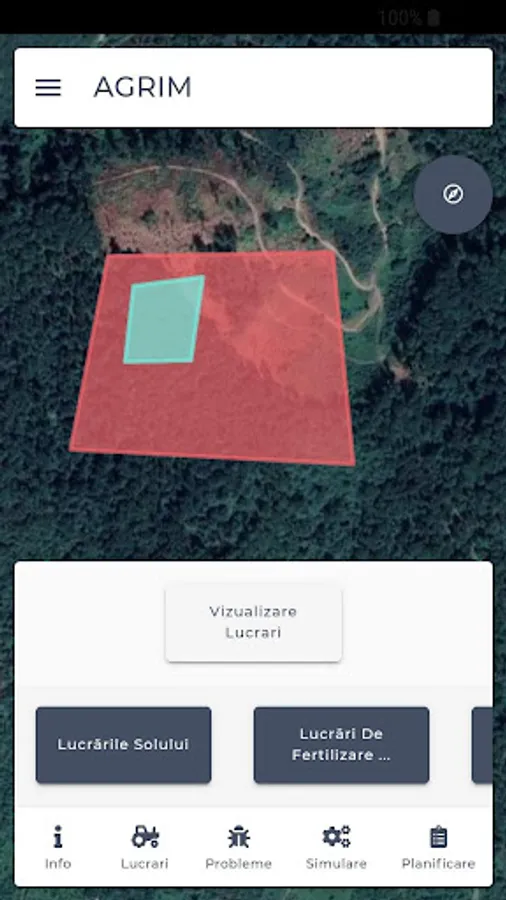Tap the Simulare tab label

point(336,863)
